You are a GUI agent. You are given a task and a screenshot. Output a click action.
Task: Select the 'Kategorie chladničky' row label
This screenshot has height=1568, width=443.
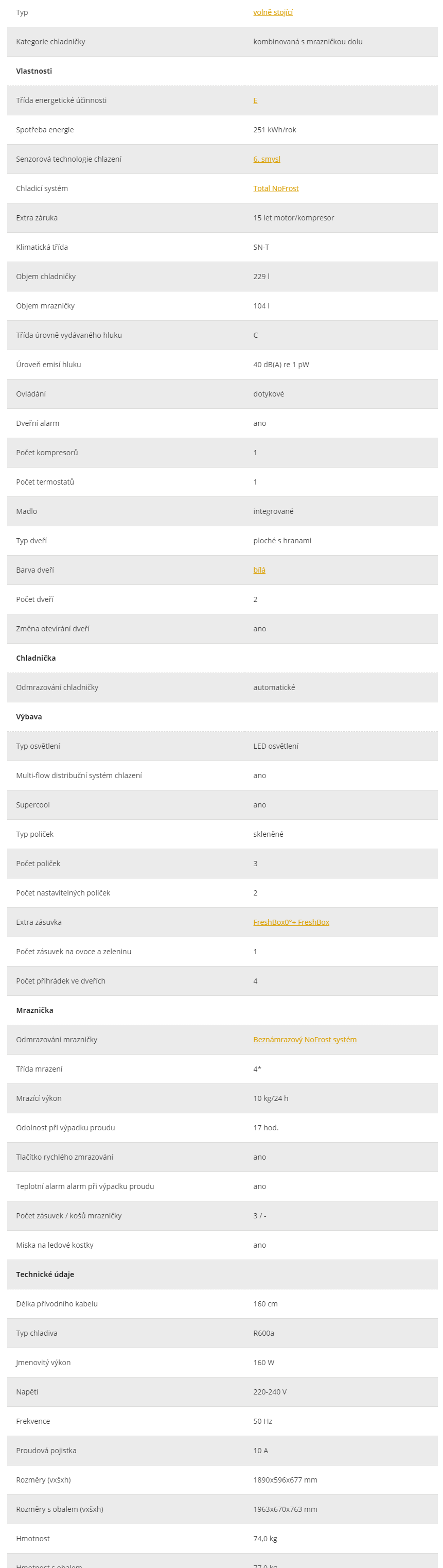click(x=50, y=41)
